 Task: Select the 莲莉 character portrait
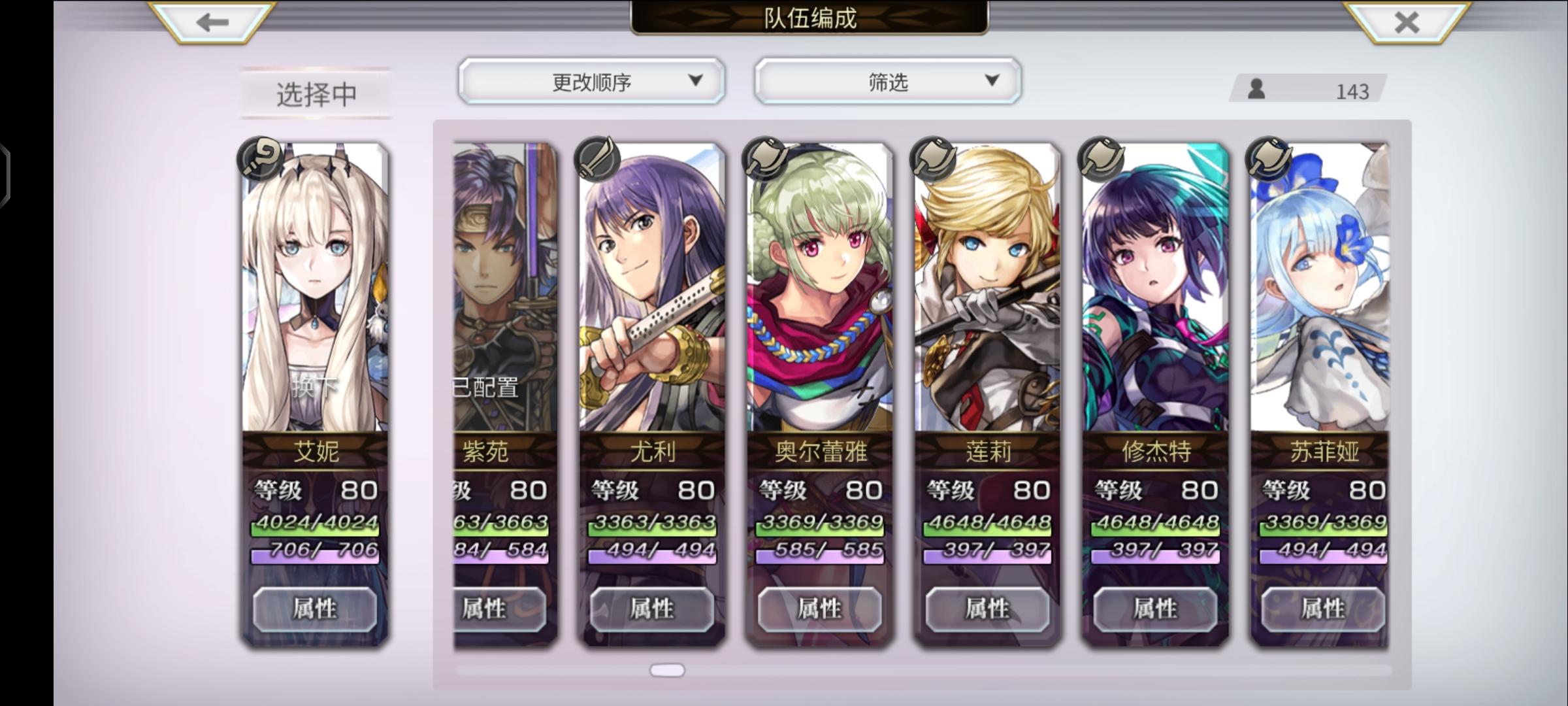[x=987, y=288]
